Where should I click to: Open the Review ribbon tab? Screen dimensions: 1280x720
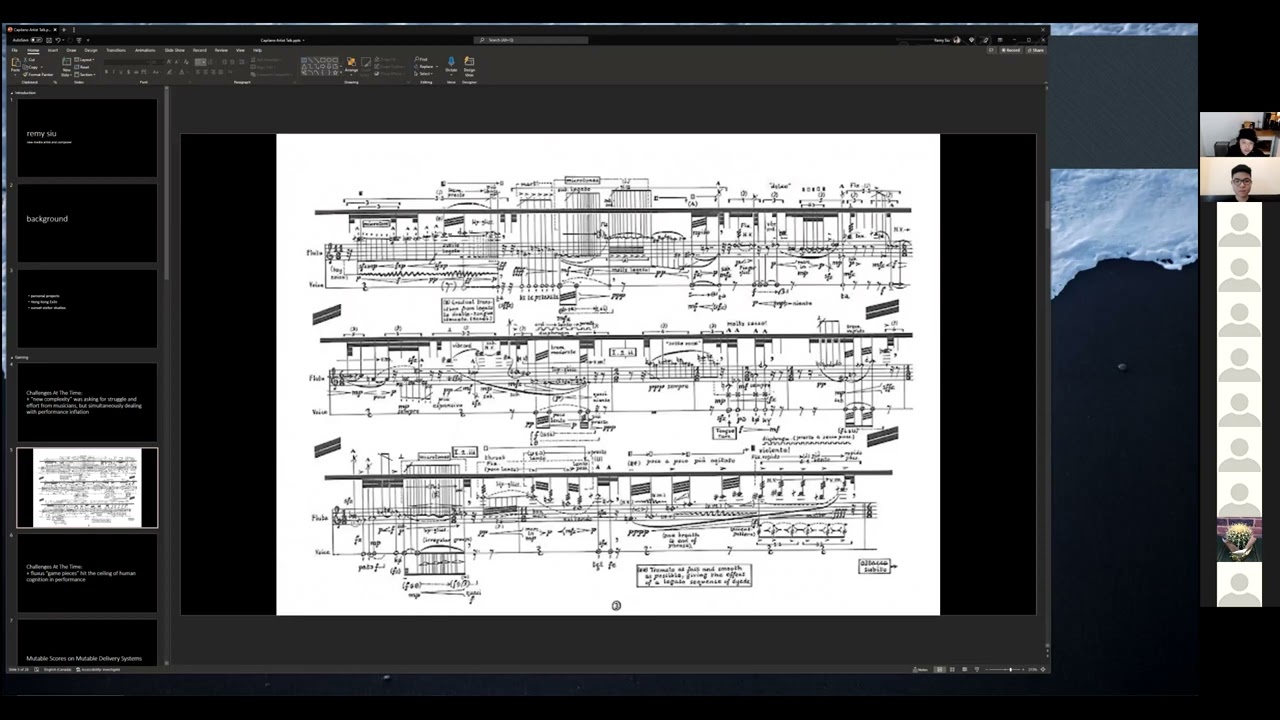click(221, 50)
